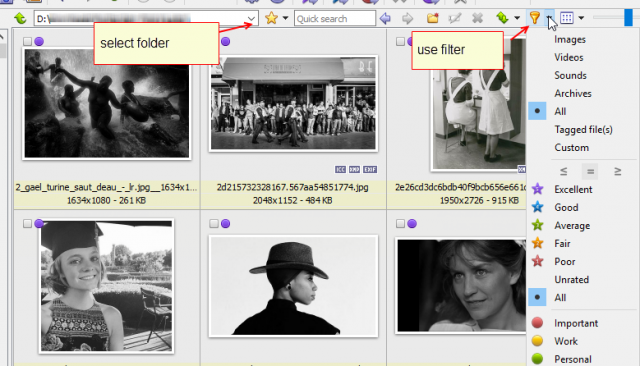Tick checkbox on gael_turine_saut_deau image
Image resolution: width=640 pixels, height=366 pixels.
click(27, 41)
